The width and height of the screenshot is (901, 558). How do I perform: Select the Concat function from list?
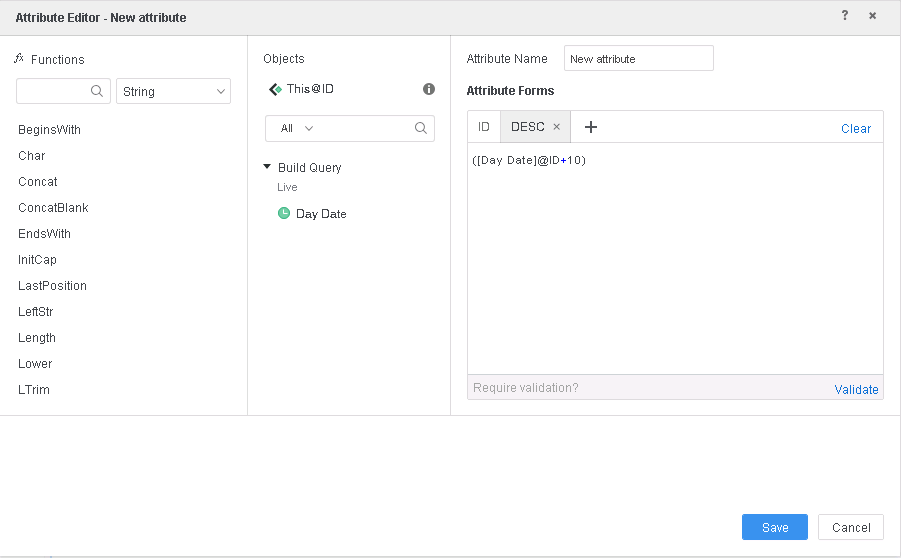pyautogui.click(x=38, y=182)
